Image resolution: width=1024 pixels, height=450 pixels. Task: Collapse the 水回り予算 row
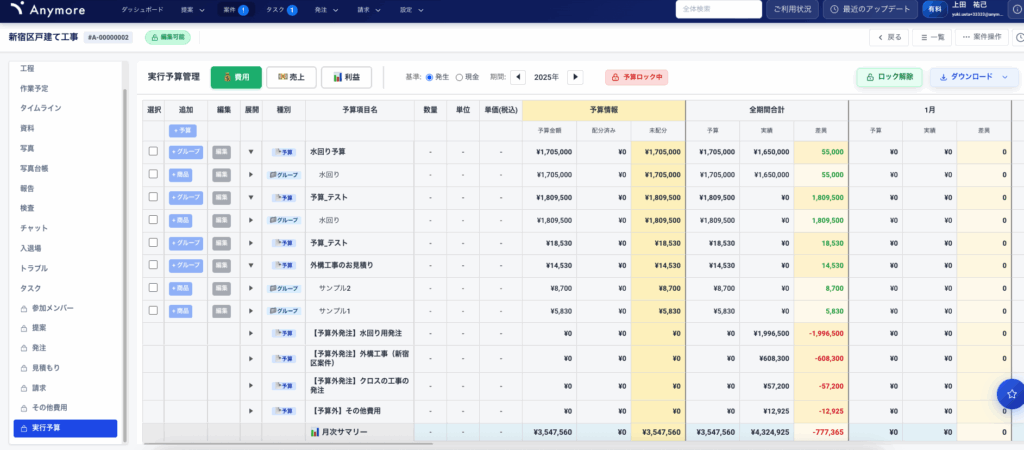coord(251,152)
